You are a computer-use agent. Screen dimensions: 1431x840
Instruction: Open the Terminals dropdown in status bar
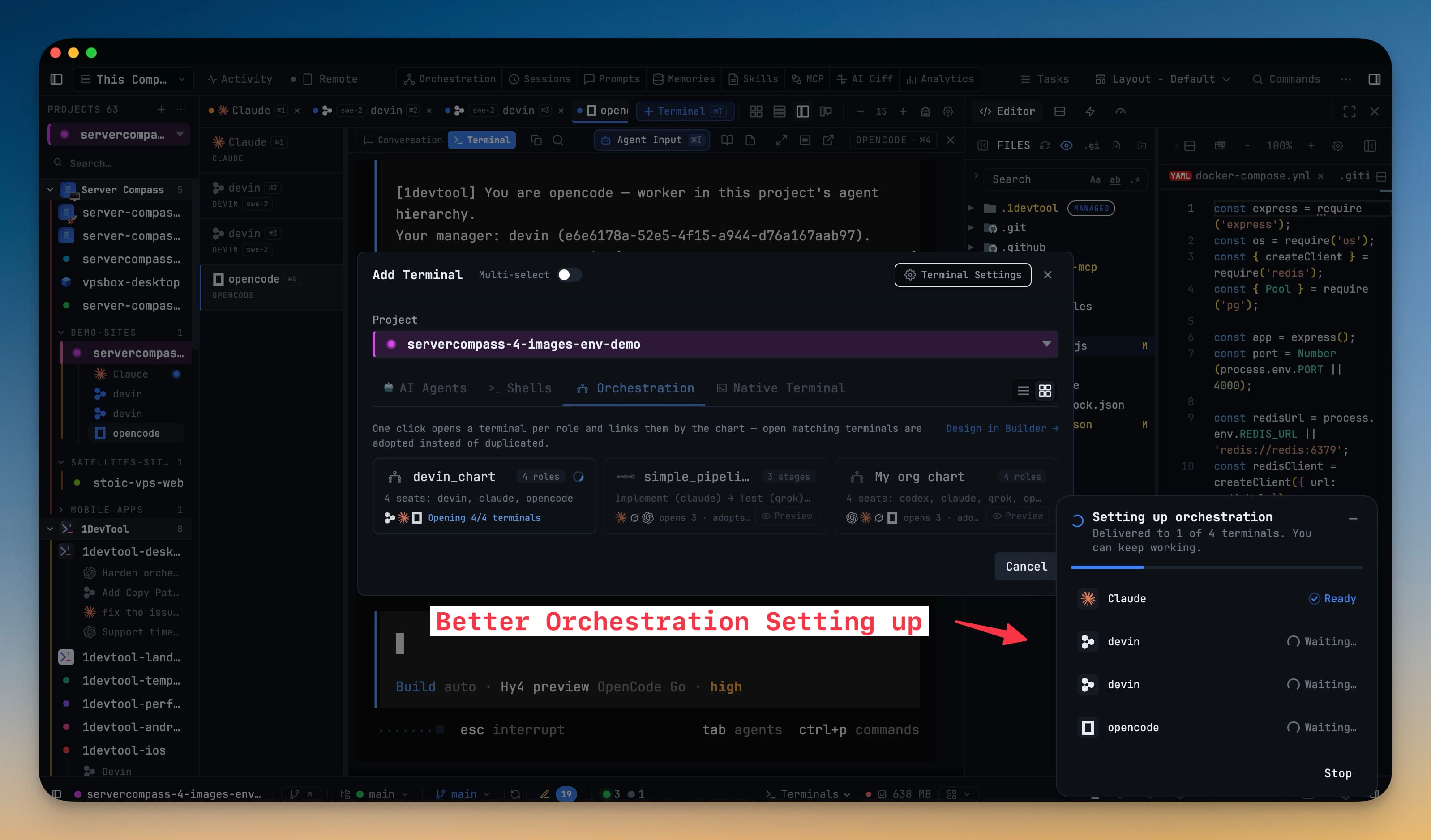(x=808, y=794)
